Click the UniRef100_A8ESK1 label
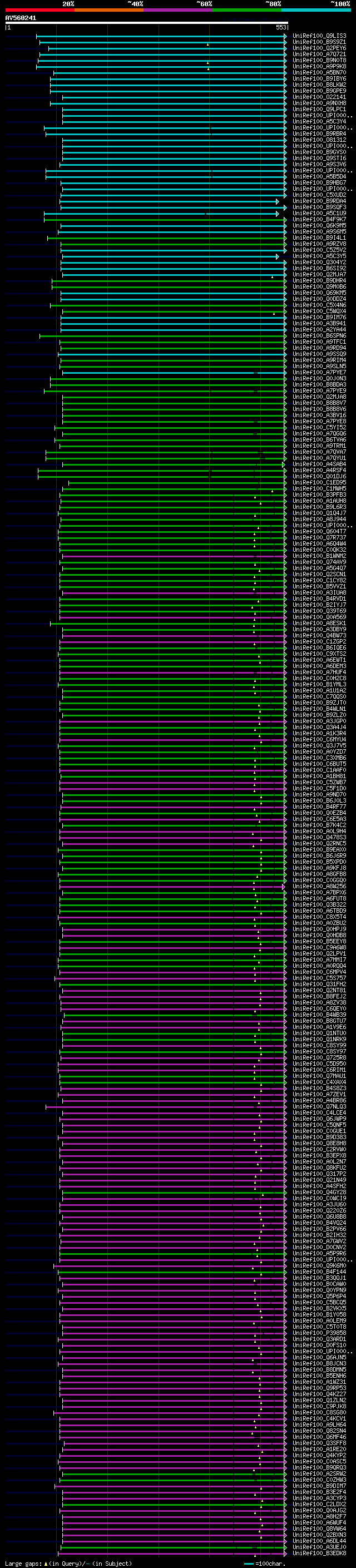This screenshot has height=1568, width=356. [319, 624]
